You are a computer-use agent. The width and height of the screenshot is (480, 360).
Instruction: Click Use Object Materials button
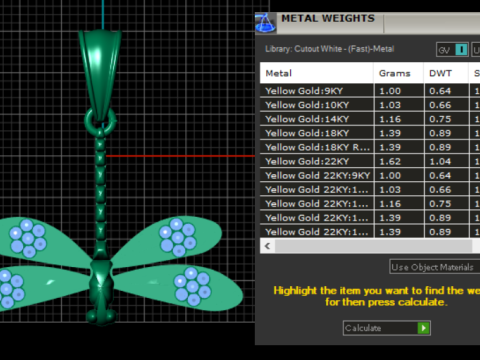click(435, 267)
